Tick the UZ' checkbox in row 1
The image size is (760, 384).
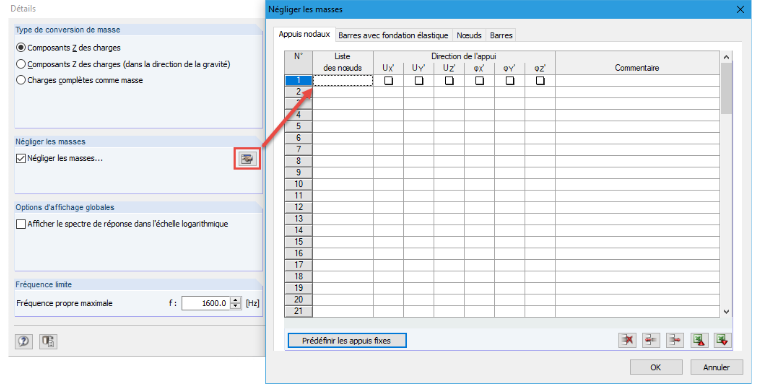449,80
